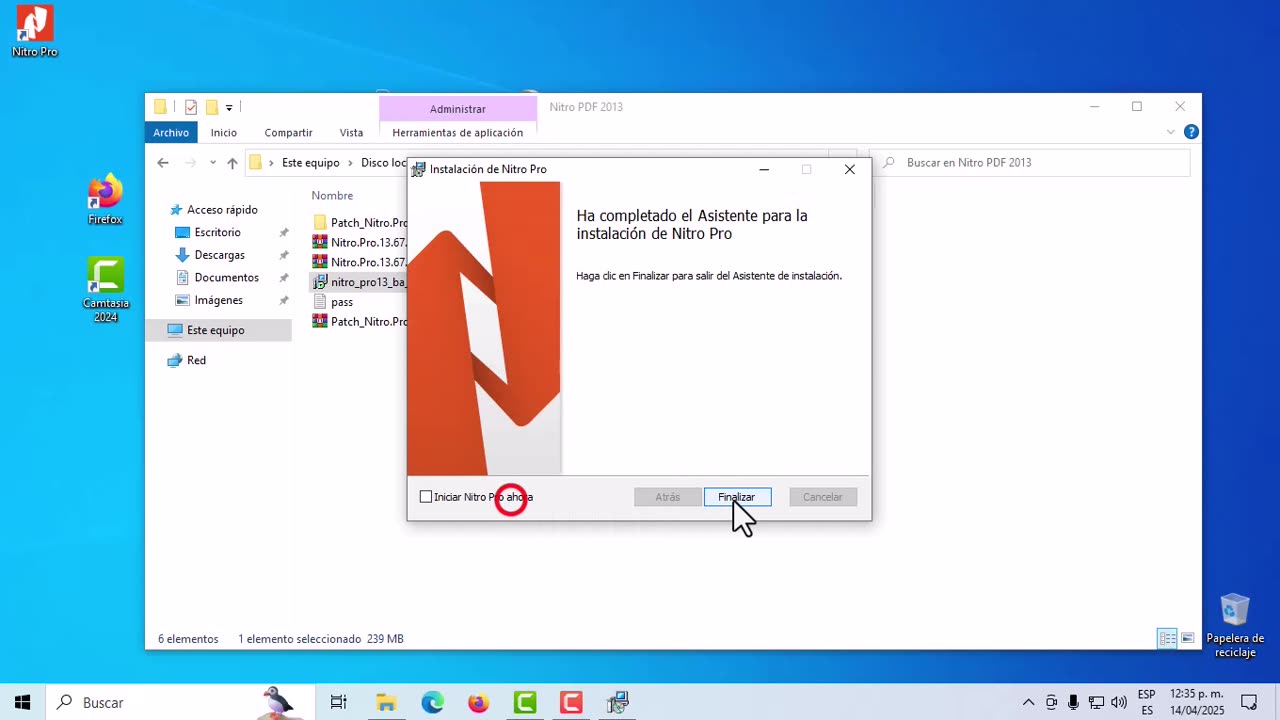Open Escritorio in the navigation pane
Image resolution: width=1280 pixels, height=720 pixels.
click(218, 232)
